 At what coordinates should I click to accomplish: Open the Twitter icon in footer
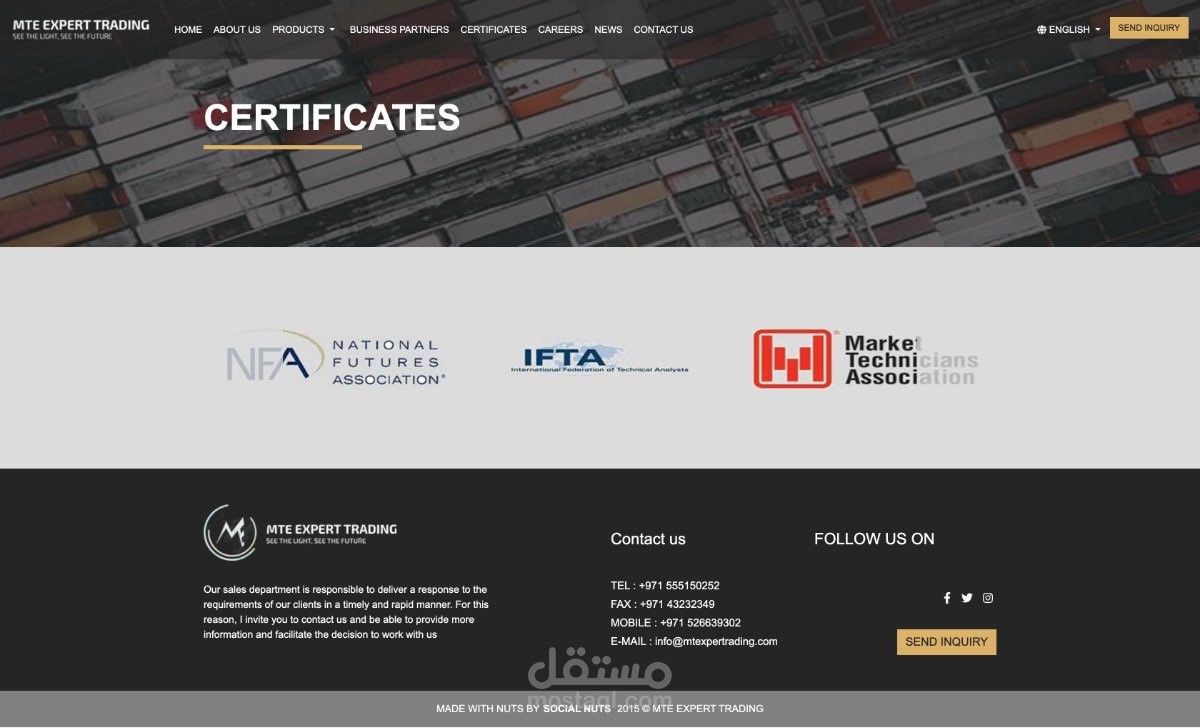click(x=967, y=598)
